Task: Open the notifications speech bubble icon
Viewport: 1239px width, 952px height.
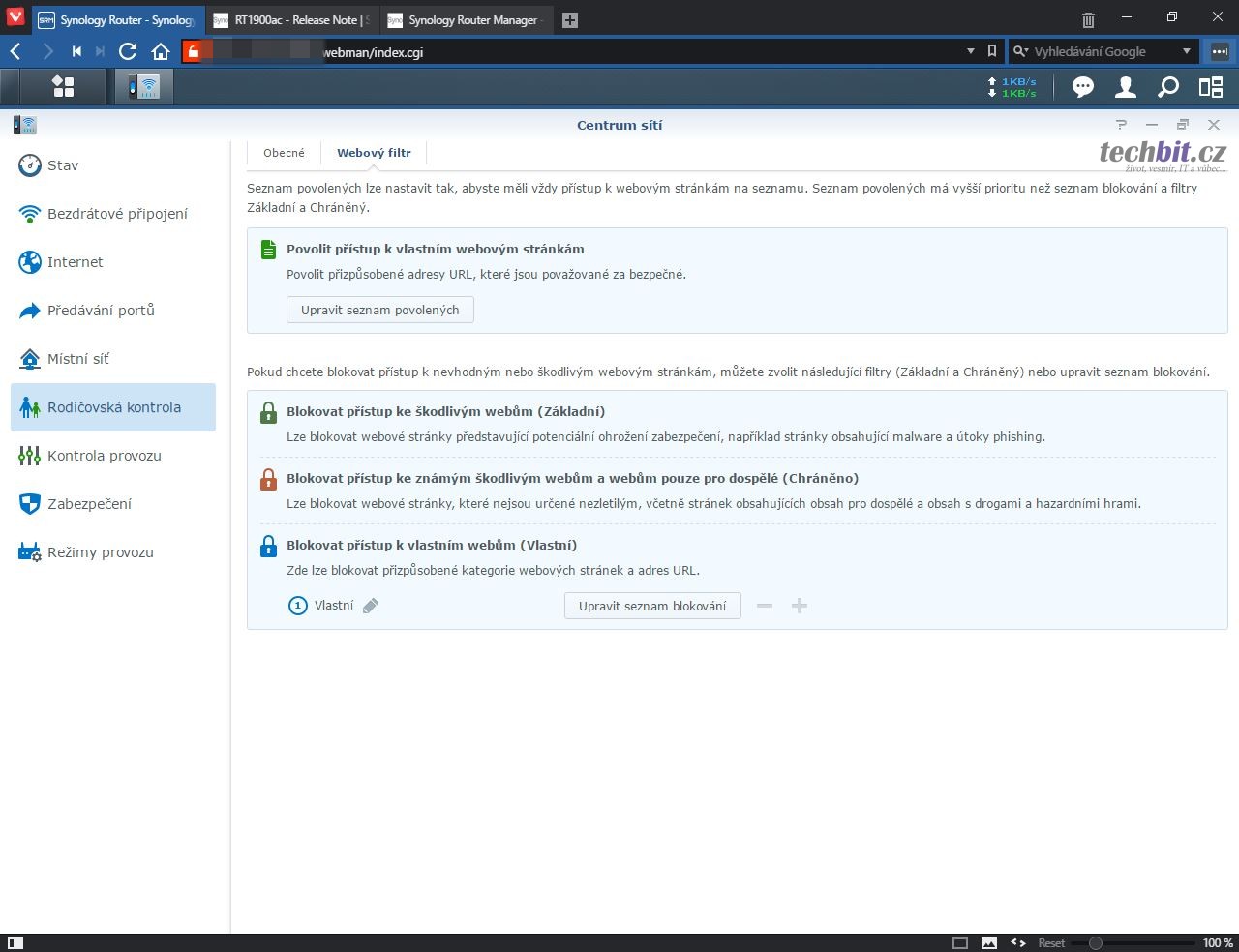Action: click(x=1082, y=87)
